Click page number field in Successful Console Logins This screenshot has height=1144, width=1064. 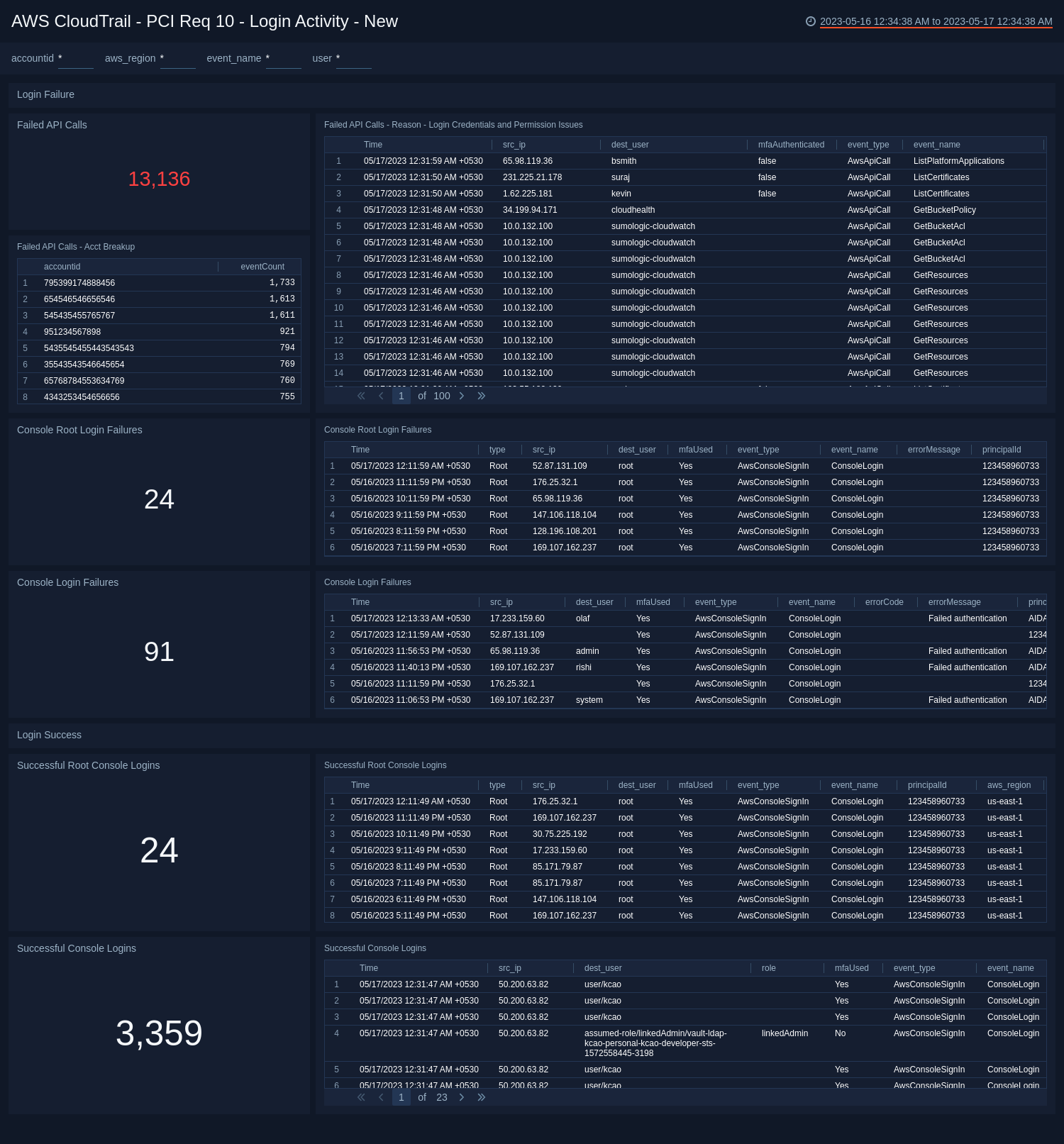coord(401,1097)
